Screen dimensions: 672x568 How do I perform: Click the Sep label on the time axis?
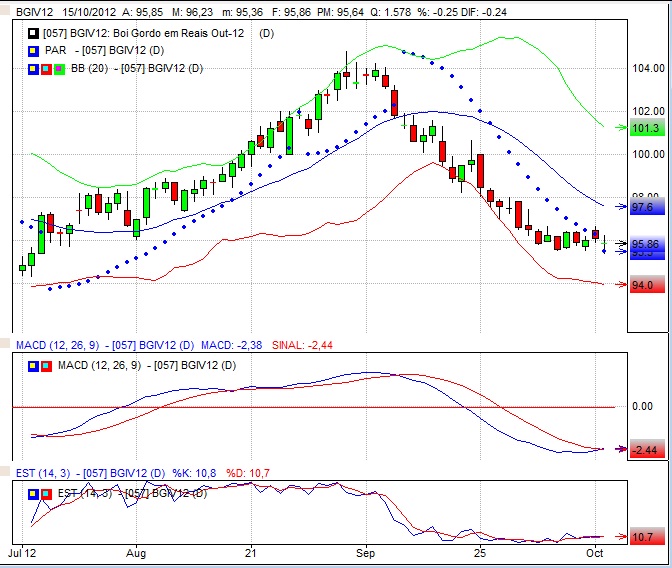pyautogui.click(x=365, y=551)
